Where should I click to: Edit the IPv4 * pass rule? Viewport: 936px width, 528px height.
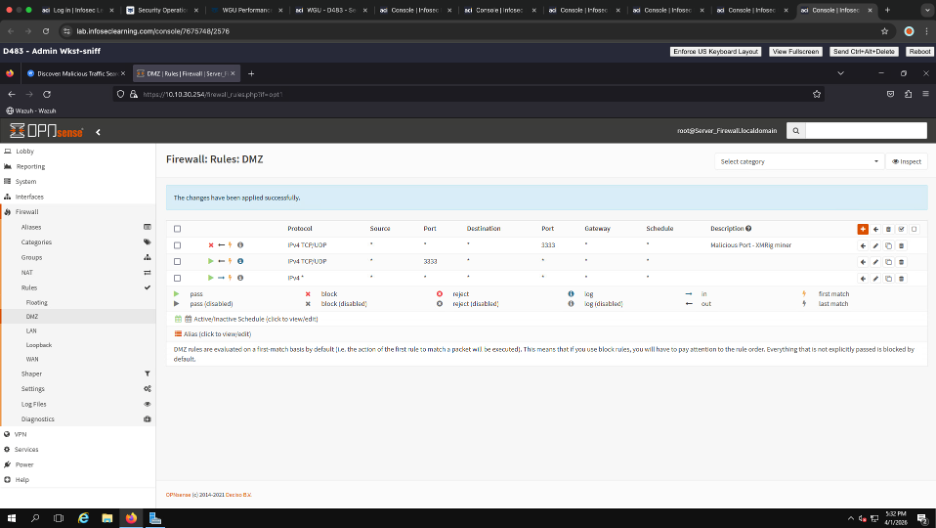click(x=876, y=279)
